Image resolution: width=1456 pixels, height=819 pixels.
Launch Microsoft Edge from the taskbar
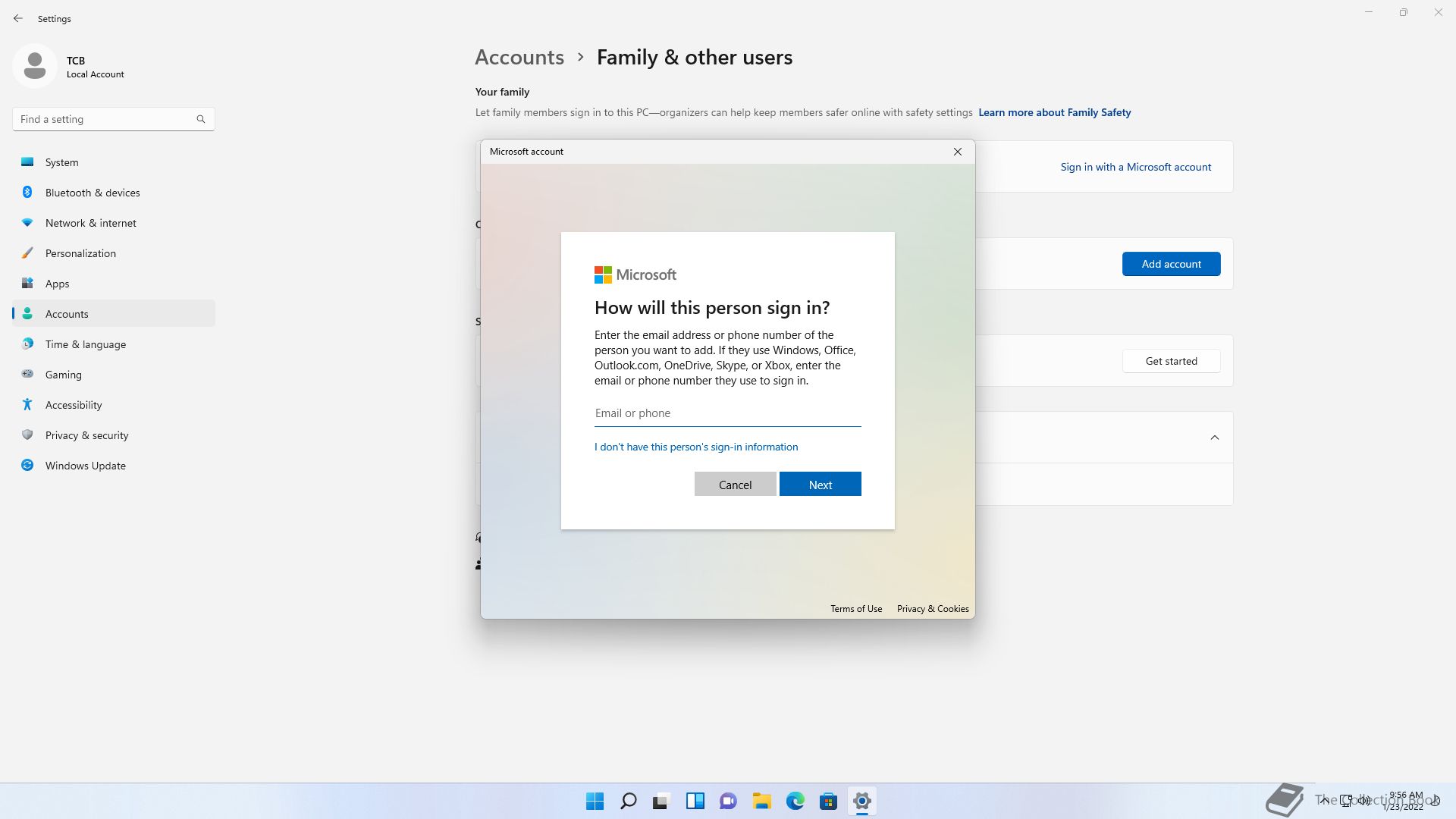[795, 801]
